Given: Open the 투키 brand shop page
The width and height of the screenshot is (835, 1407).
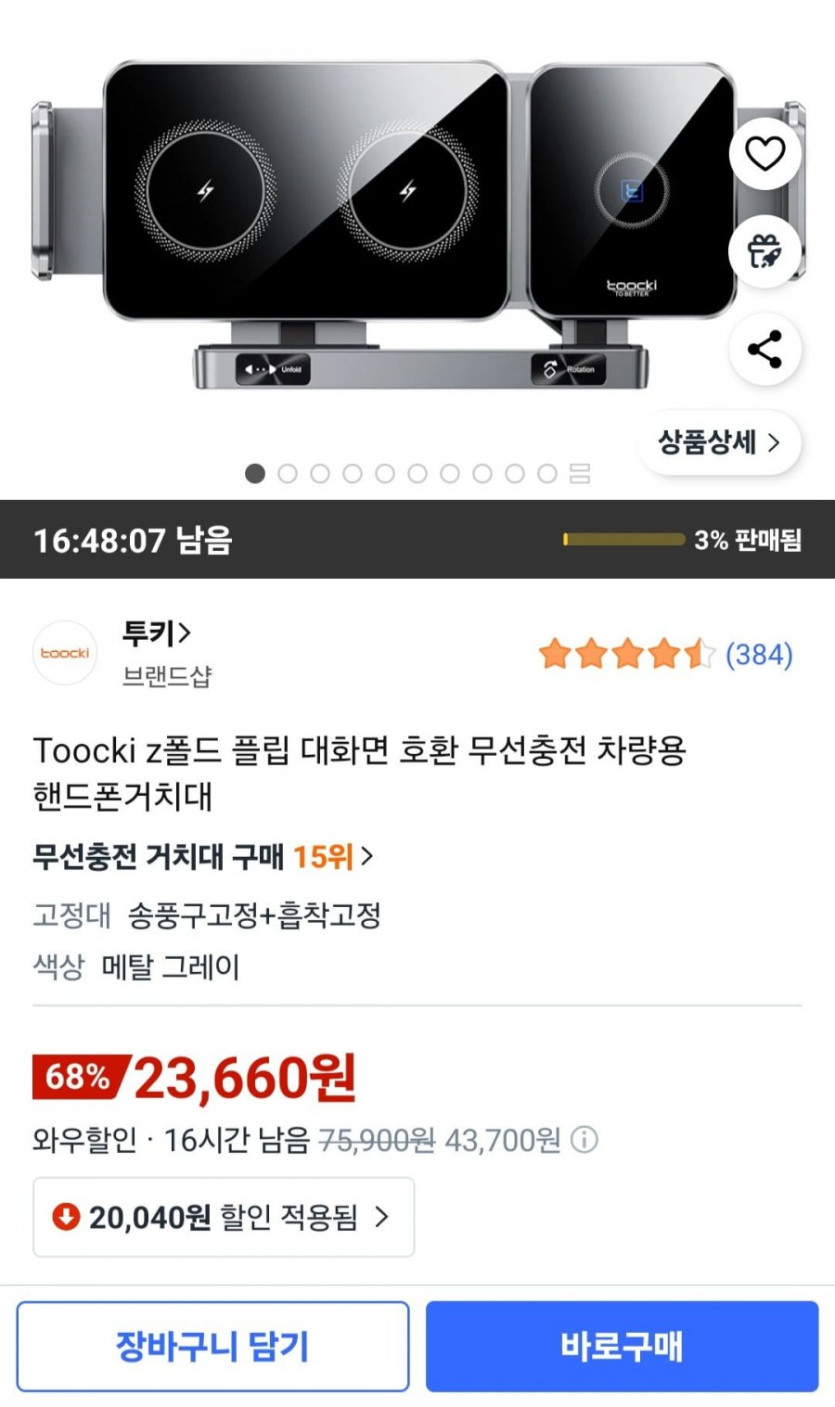Looking at the screenshot, I should coord(157,634).
